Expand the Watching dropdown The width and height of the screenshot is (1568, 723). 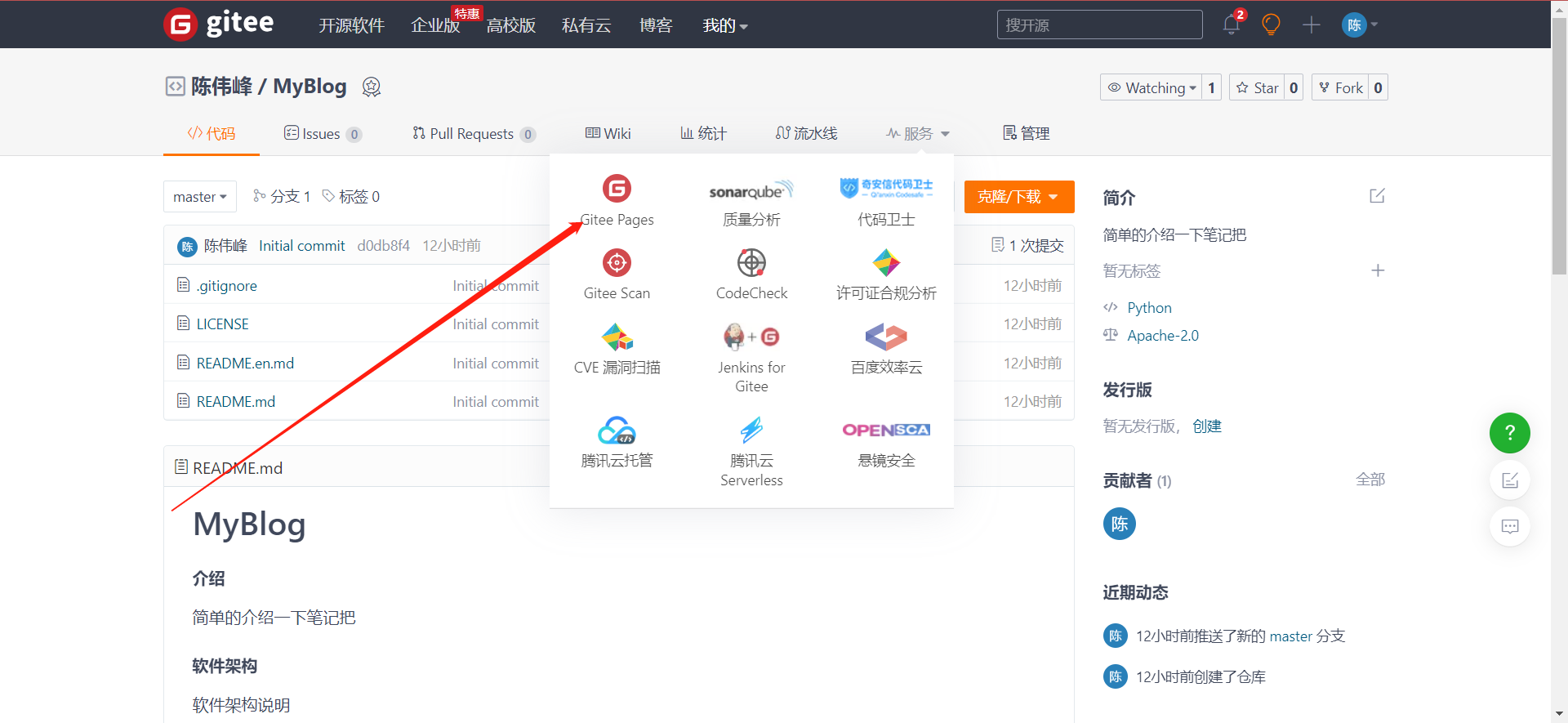1151,87
